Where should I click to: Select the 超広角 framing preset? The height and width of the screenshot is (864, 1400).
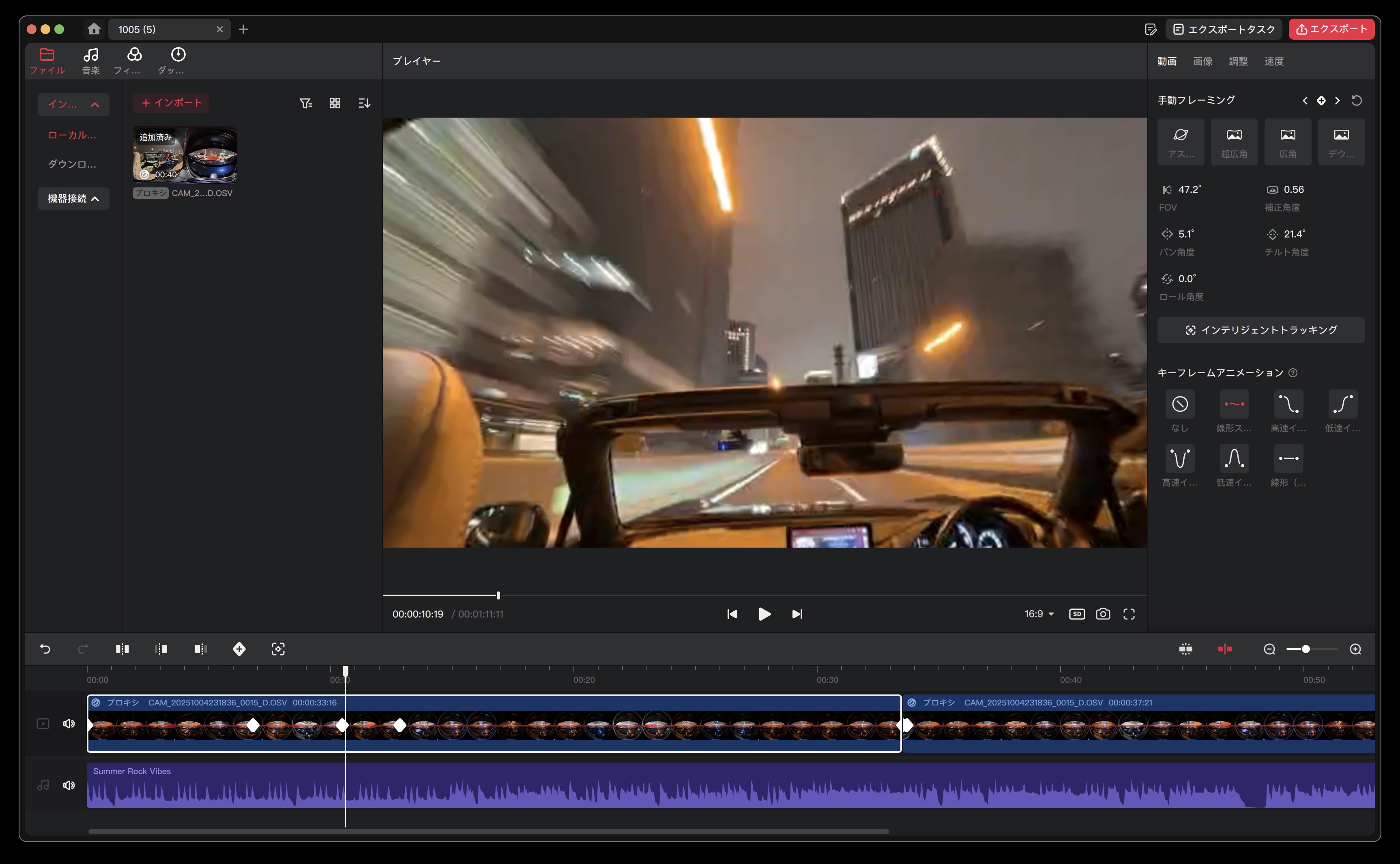coord(1234,142)
